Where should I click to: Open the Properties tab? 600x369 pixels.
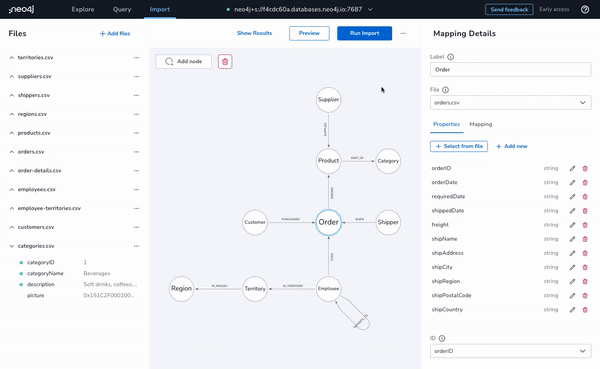click(x=447, y=124)
